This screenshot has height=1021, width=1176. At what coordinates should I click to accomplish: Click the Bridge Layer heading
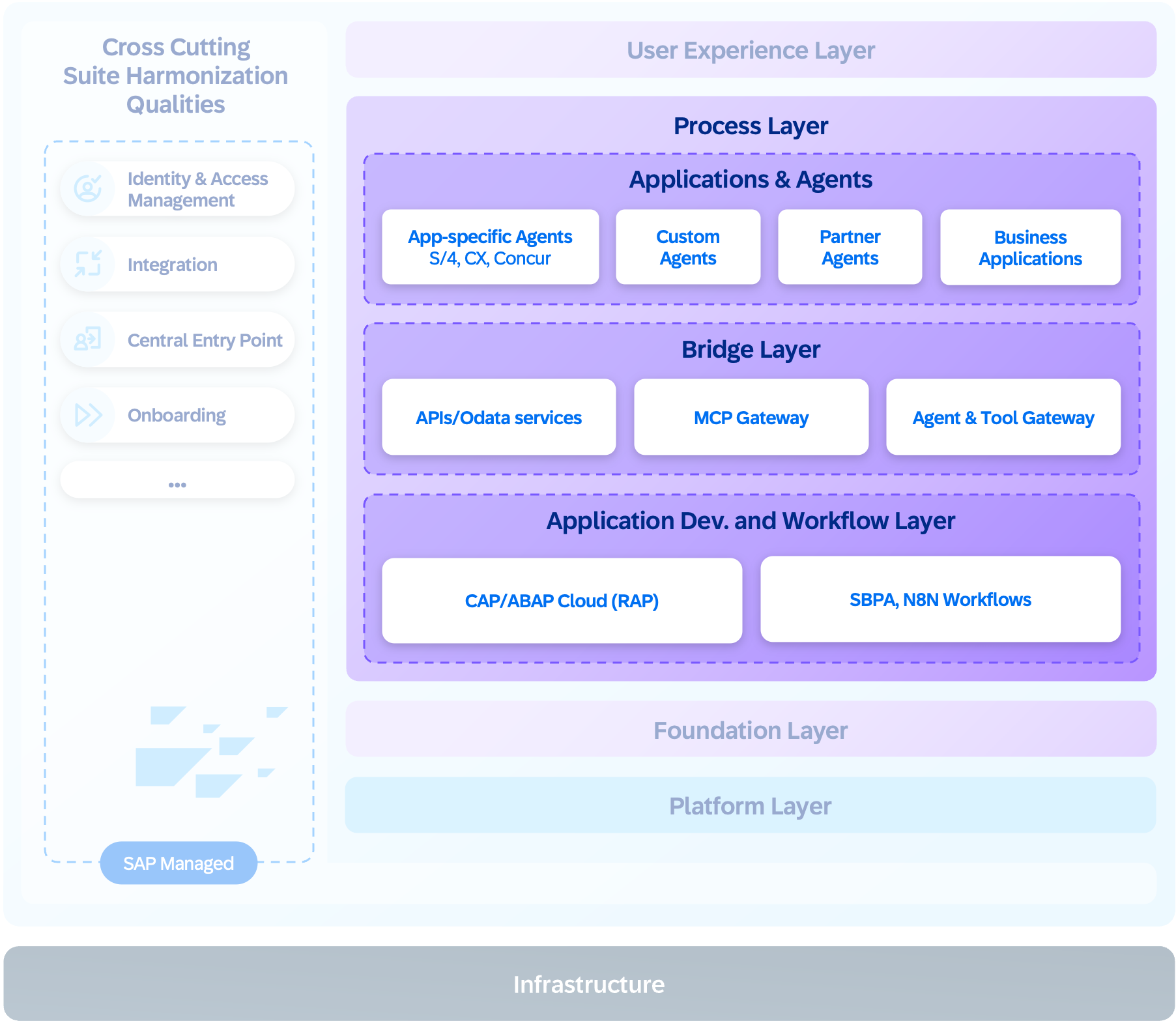pos(751,350)
